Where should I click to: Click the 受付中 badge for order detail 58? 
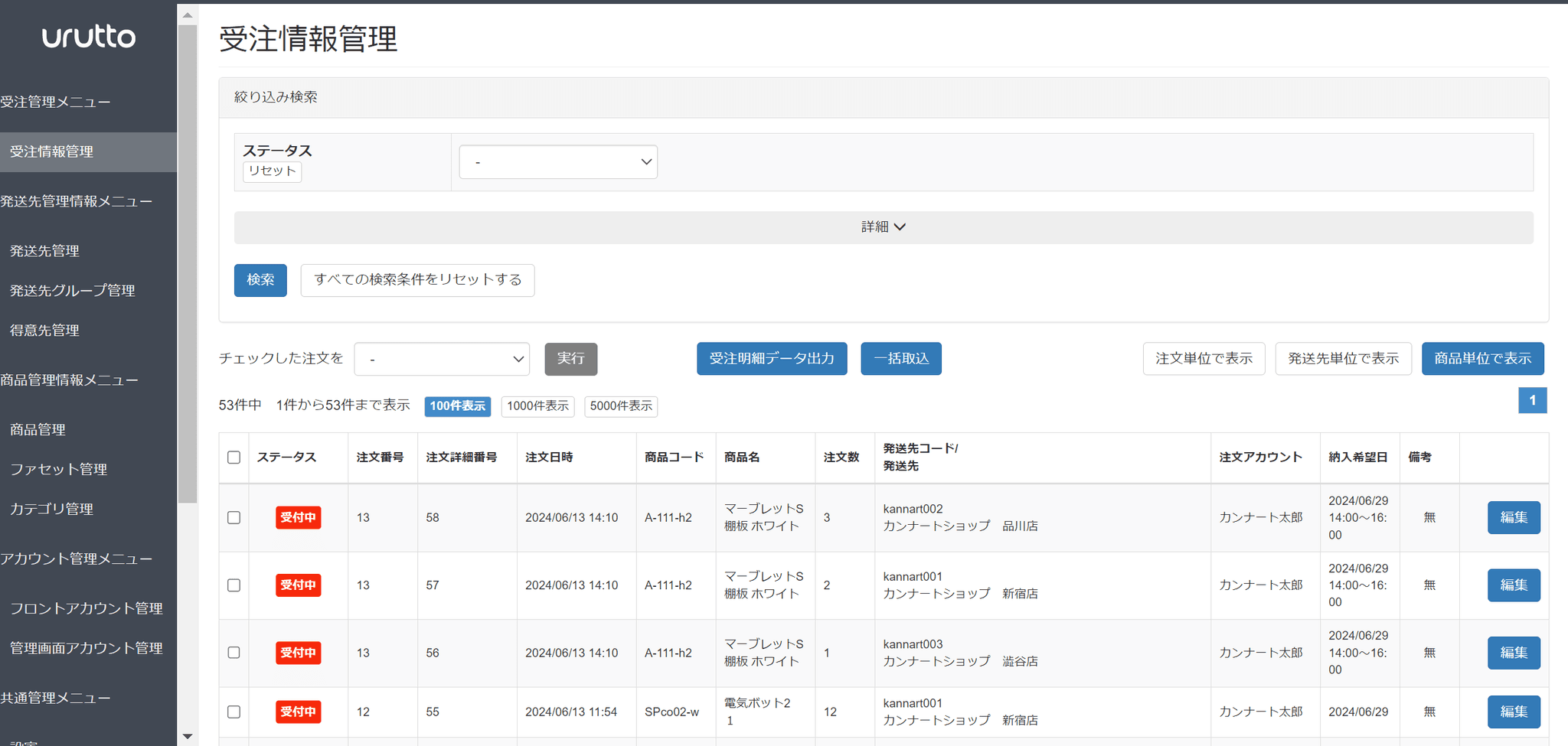[x=298, y=518]
